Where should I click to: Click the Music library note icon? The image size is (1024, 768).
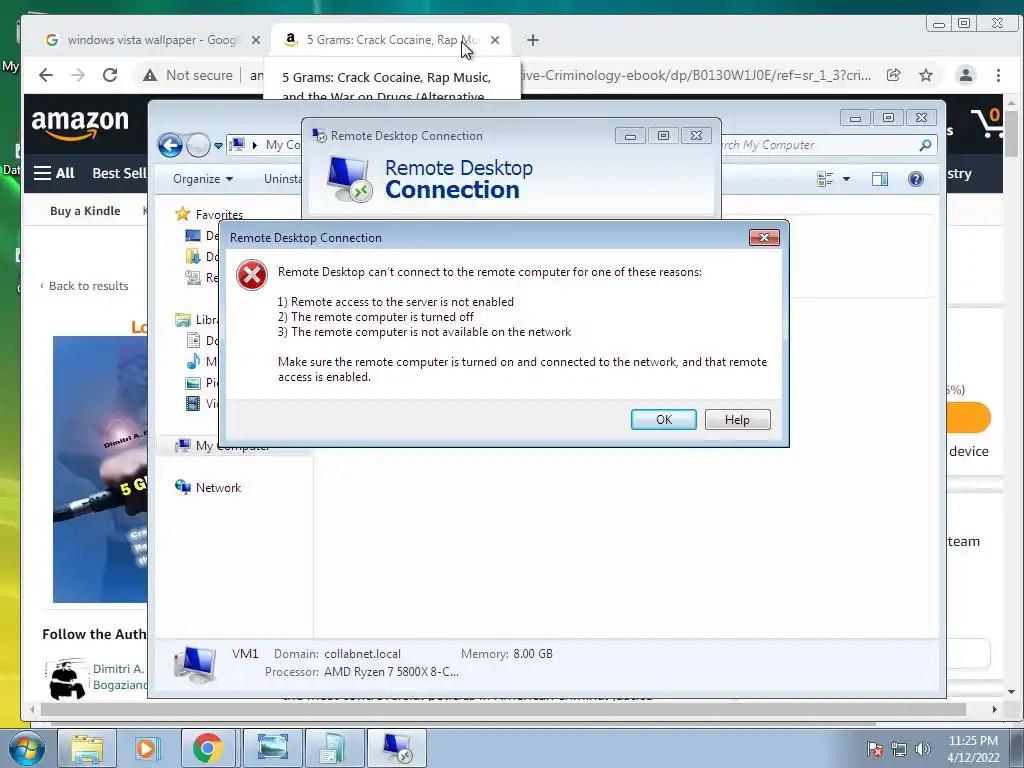(193, 361)
